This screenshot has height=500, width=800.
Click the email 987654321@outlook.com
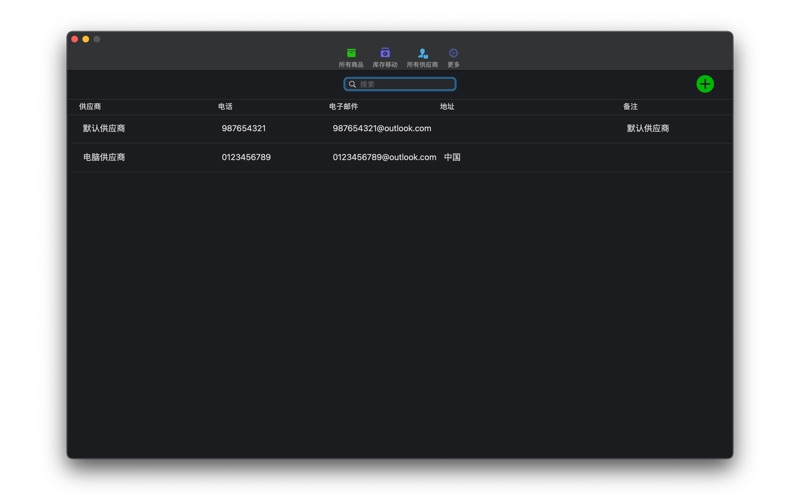pos(382,129)
